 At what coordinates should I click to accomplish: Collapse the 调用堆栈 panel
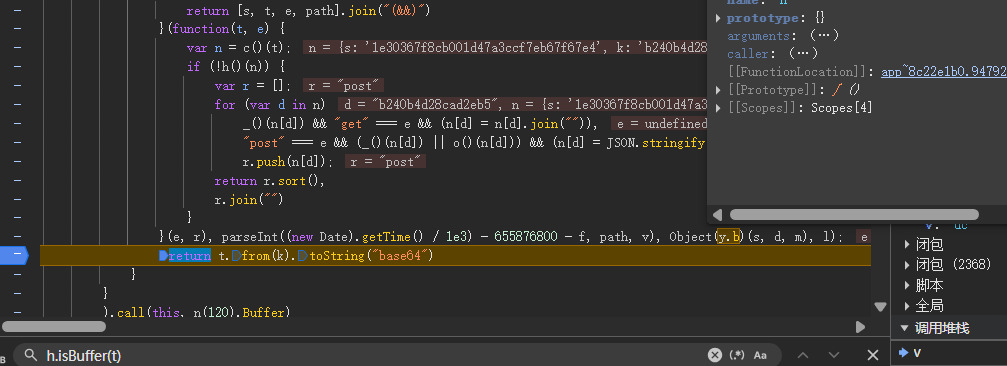905,328
